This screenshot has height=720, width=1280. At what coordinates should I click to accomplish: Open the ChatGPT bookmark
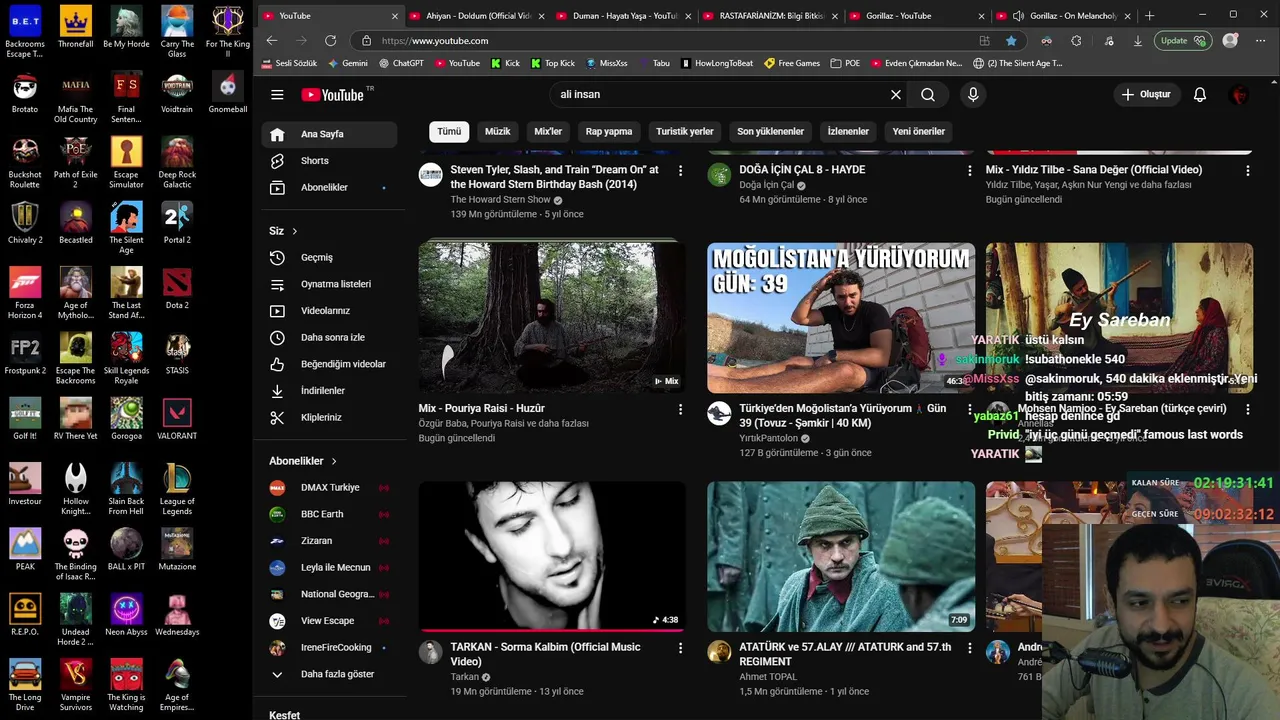[401, 63]
